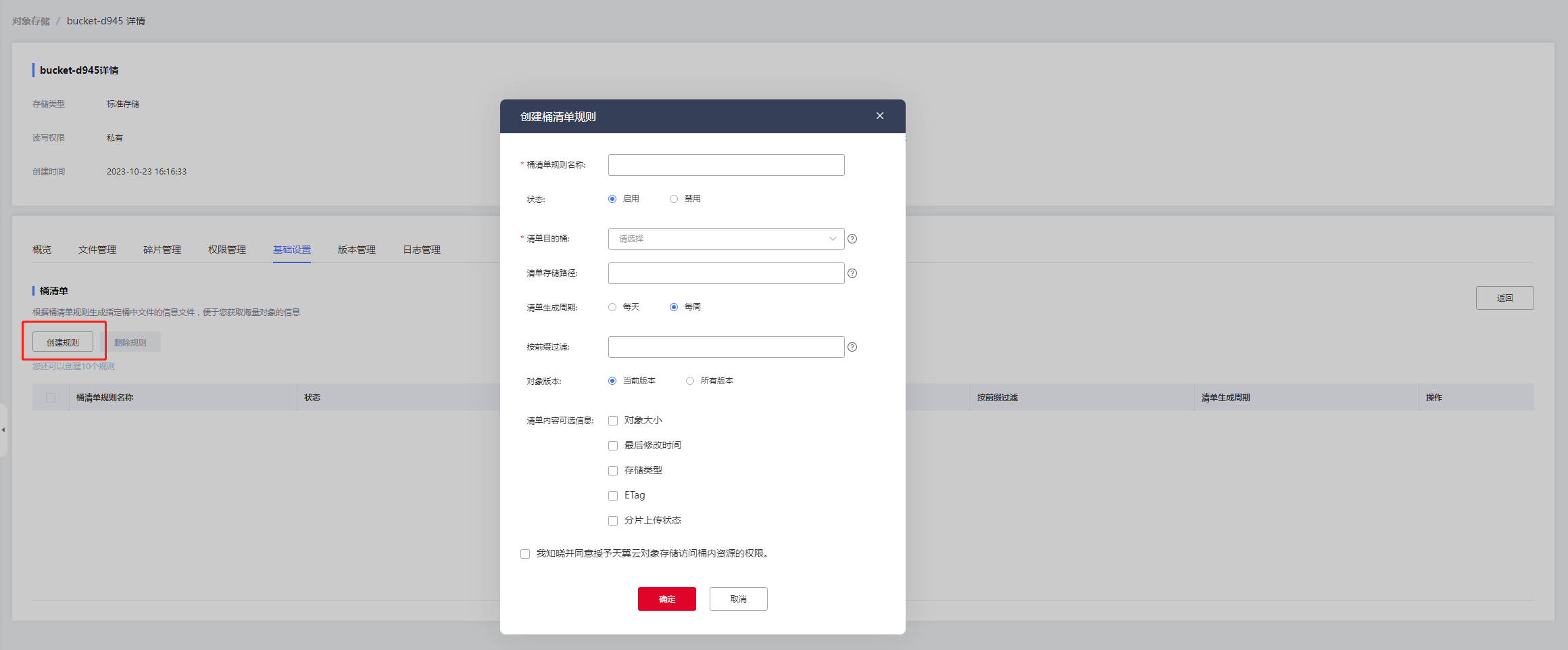Screen dimensions: 1568x650
Task: Check the 分片上传状态 option
Action: [x=613, y=521]
